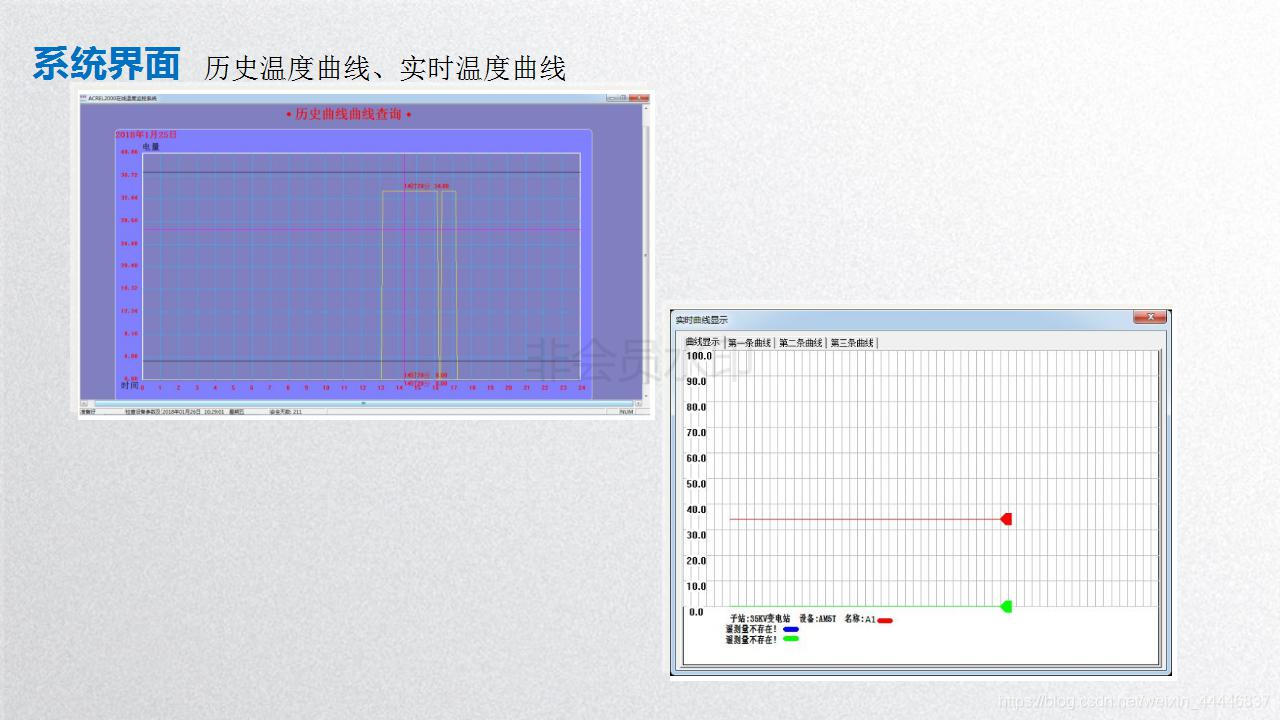Image resolution: width=1280 pixels, height=720 pixels.
Task: Click the vertical scrollbar in history window
Action: [648, 250]
